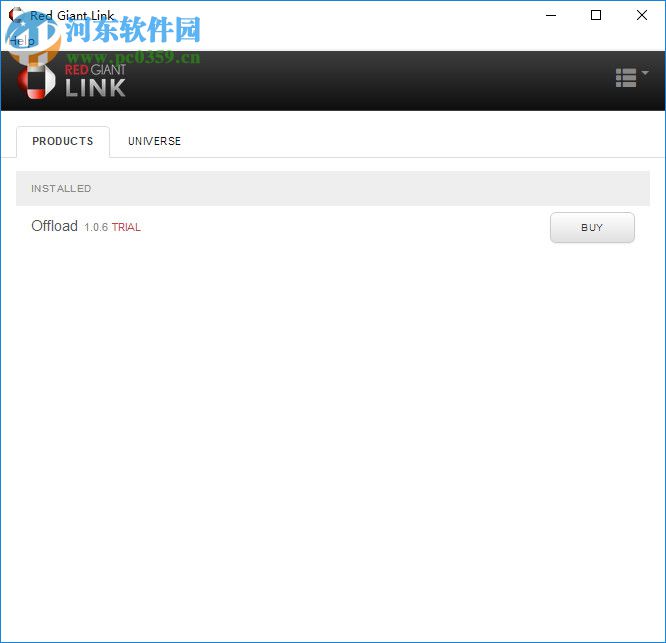This screenshot has width=666, height=643.
Task: Select the Offload product name
Action: coord(54,226)
